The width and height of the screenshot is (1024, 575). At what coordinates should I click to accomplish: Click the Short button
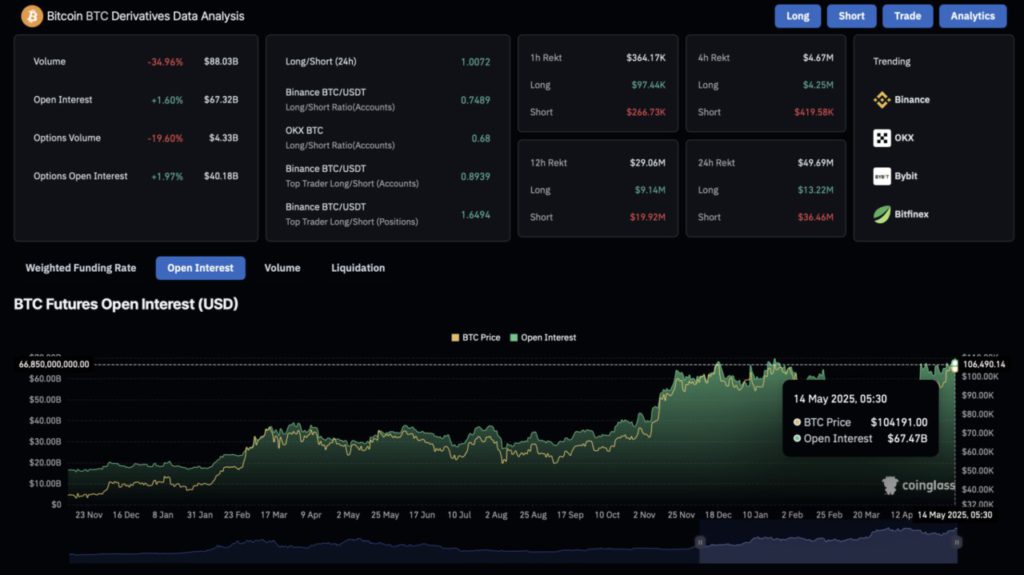click(851, 16)
